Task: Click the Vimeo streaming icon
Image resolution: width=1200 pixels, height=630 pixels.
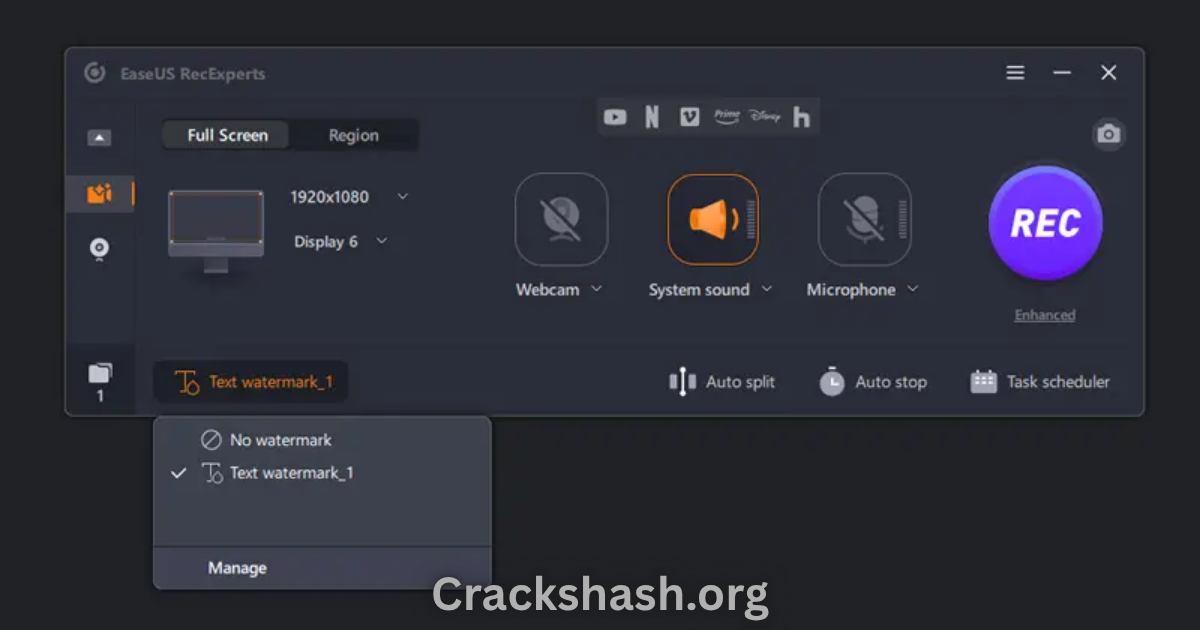Action: click(x=689, y=117)
